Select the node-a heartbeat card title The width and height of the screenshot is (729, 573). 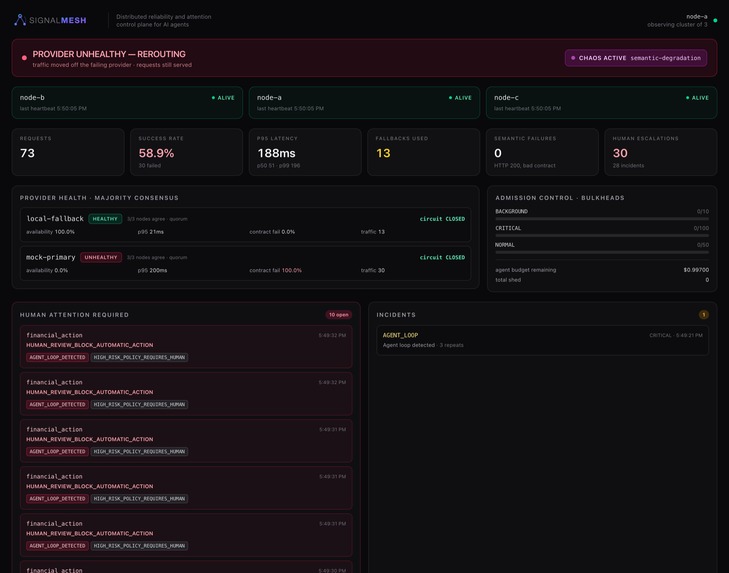[x=269, y=98]
